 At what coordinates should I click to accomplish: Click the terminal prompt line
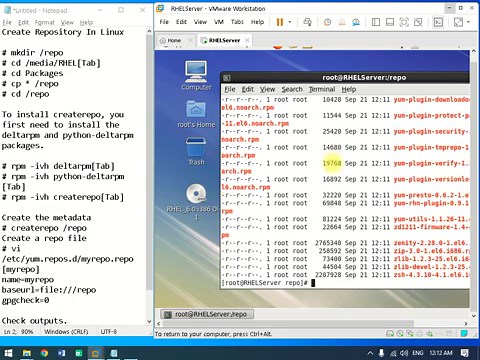click(268, 283)
